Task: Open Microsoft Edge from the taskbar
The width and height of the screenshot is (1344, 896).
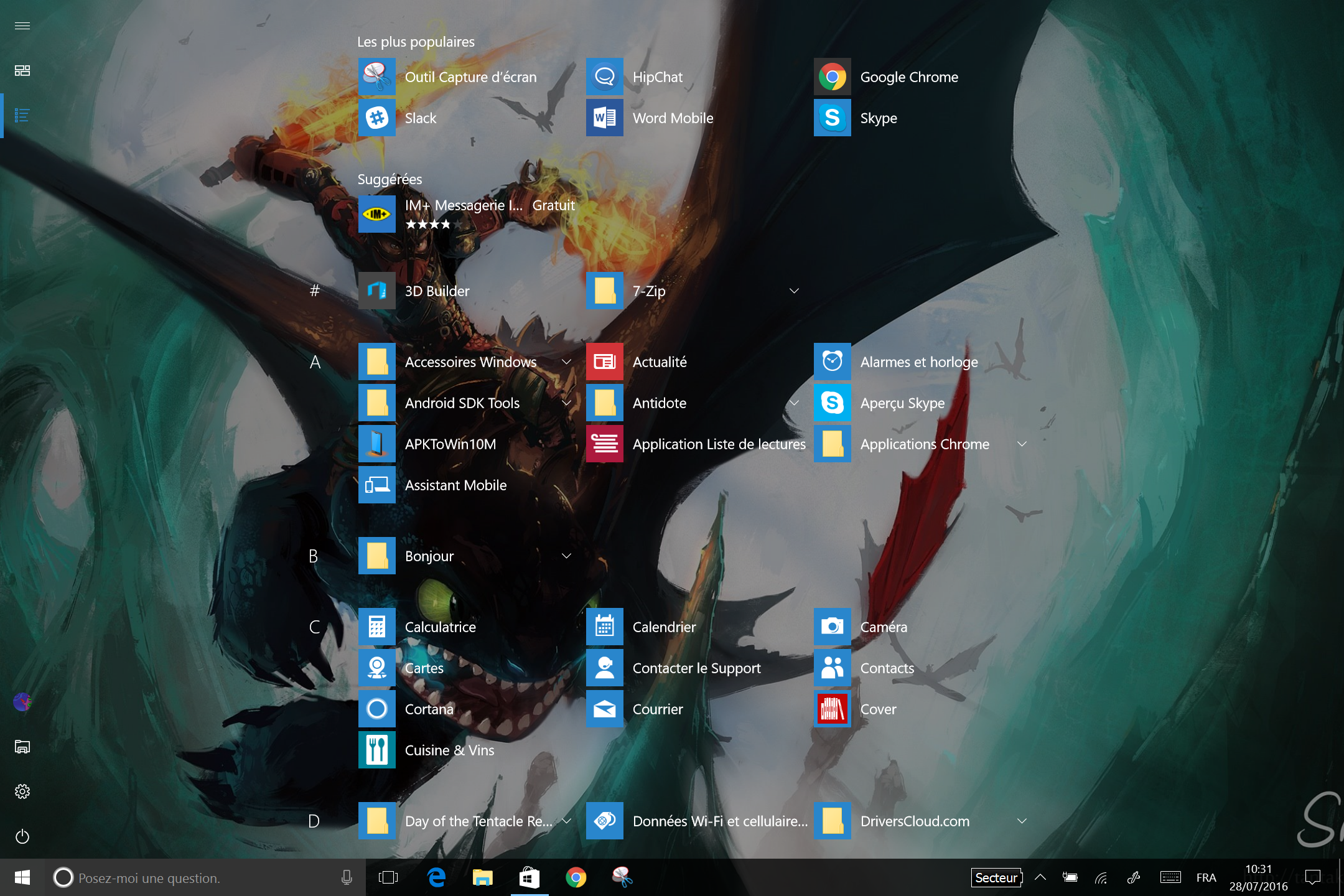Action: click(x=436, y=877)
